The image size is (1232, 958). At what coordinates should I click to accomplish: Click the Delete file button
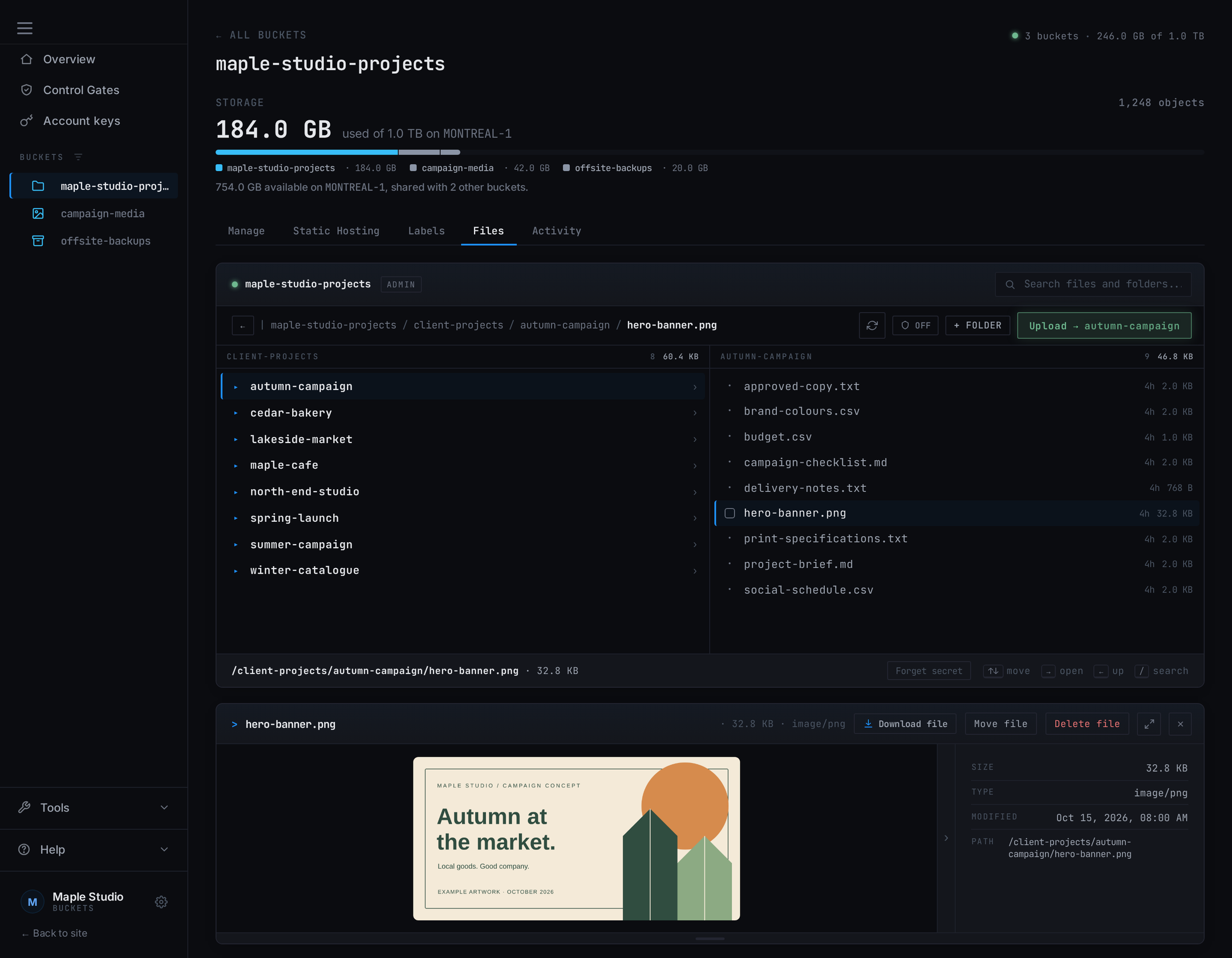click(x=1087, y=724)
